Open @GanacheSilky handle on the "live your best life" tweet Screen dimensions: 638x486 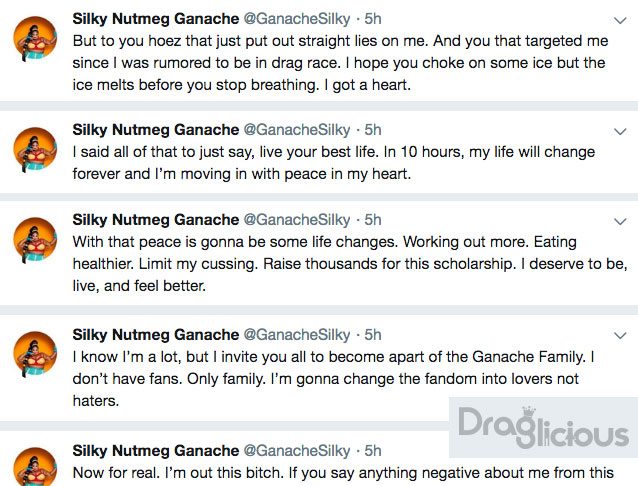pos(297,130)
